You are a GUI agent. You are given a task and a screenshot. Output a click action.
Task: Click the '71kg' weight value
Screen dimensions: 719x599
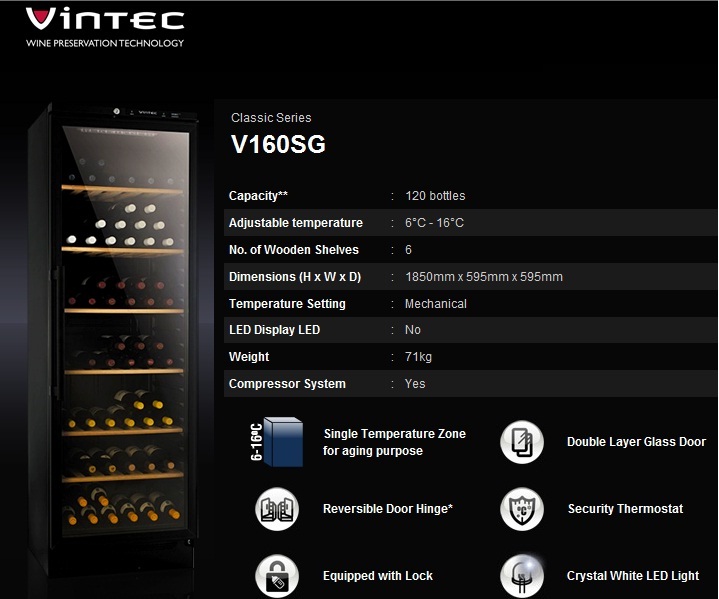(x=418, y=357)
